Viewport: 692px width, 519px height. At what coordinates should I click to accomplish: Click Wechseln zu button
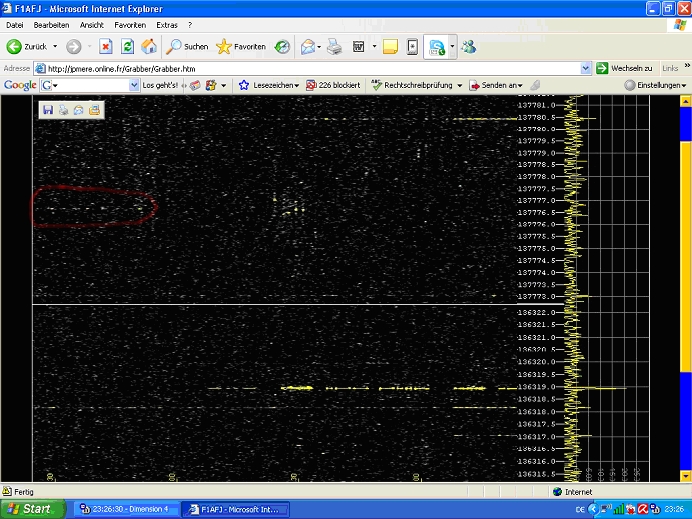pos(624,68)
